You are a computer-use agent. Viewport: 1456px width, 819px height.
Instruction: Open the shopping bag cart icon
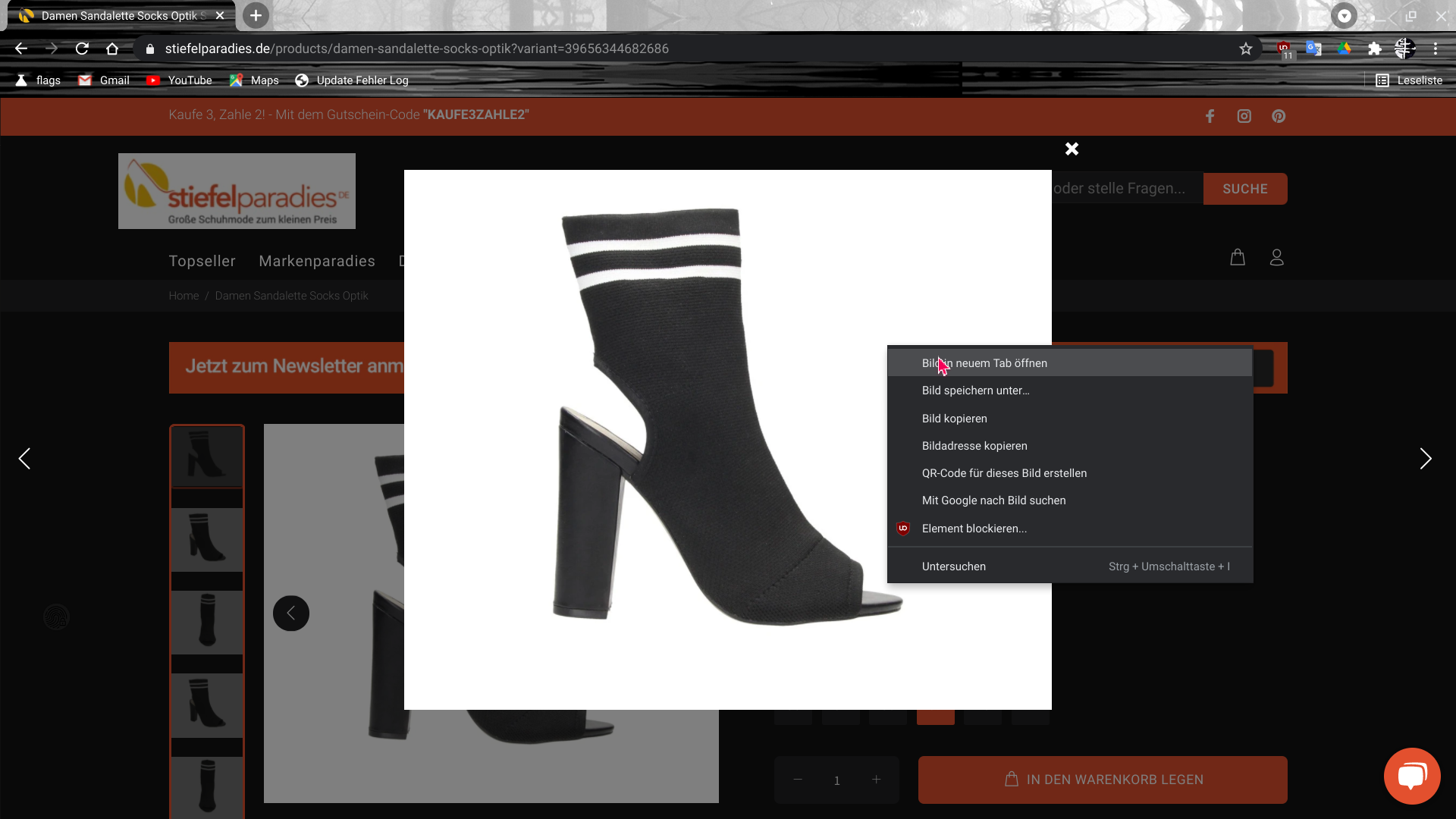[1238, 258]
